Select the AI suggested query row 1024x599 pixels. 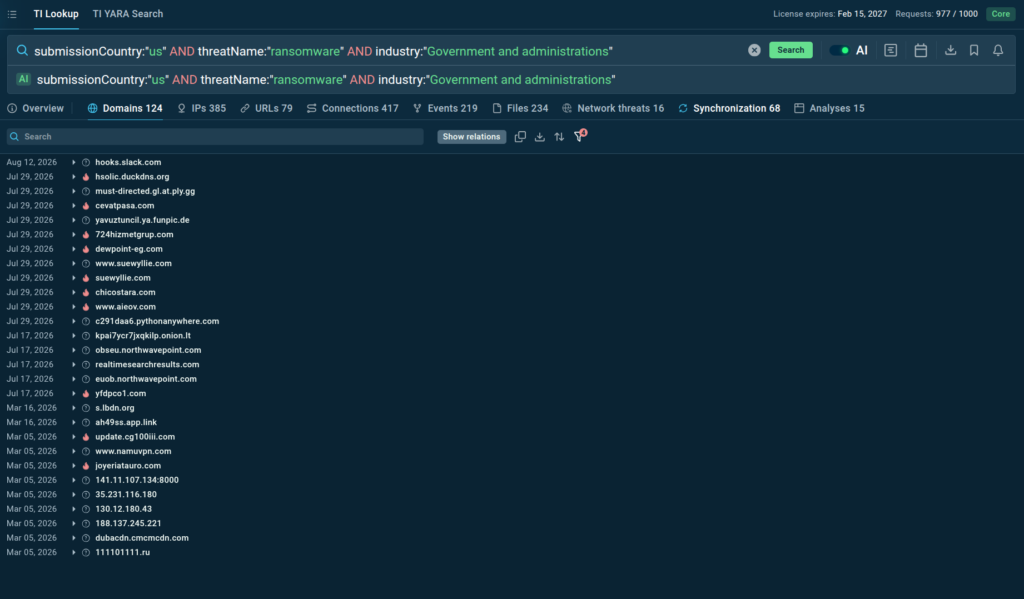[511, 80]
